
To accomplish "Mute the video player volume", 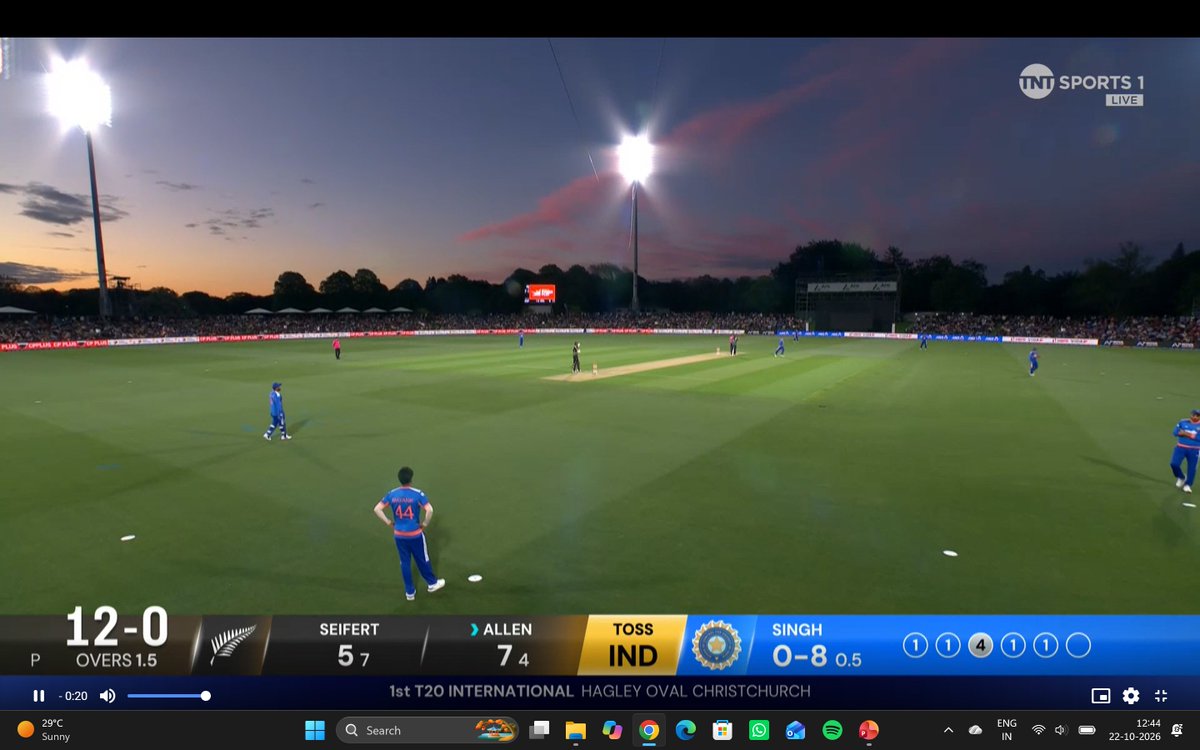I will click(107, 696).
